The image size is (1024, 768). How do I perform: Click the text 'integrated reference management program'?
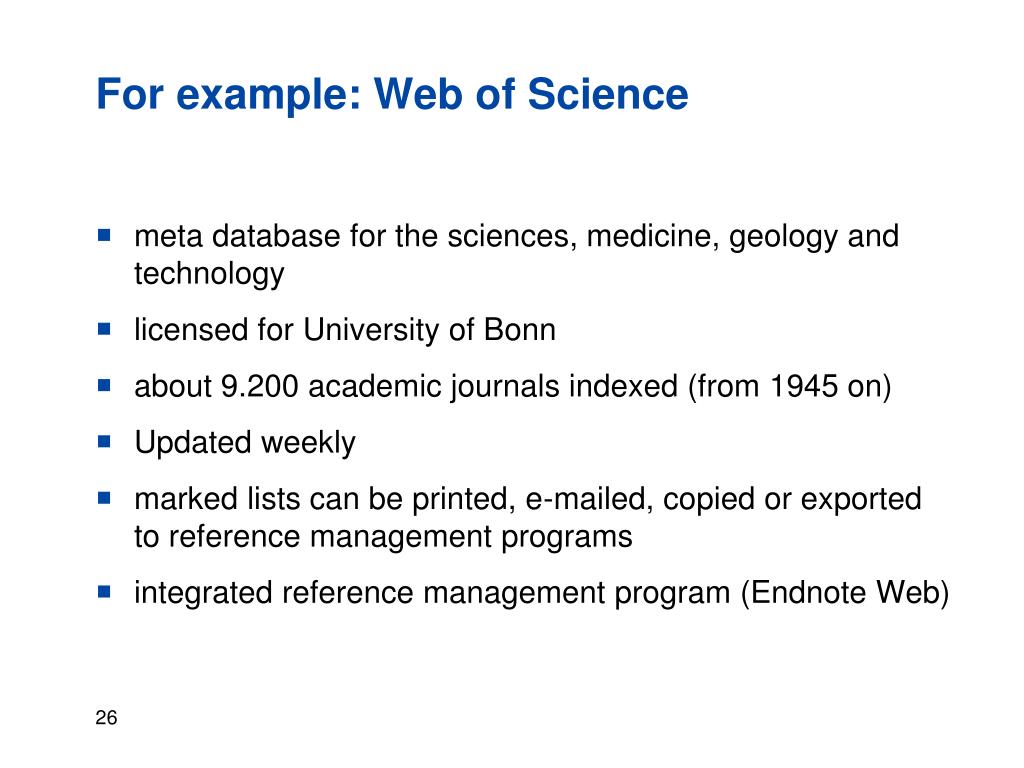pyautogui.click(x=432, y=594)
